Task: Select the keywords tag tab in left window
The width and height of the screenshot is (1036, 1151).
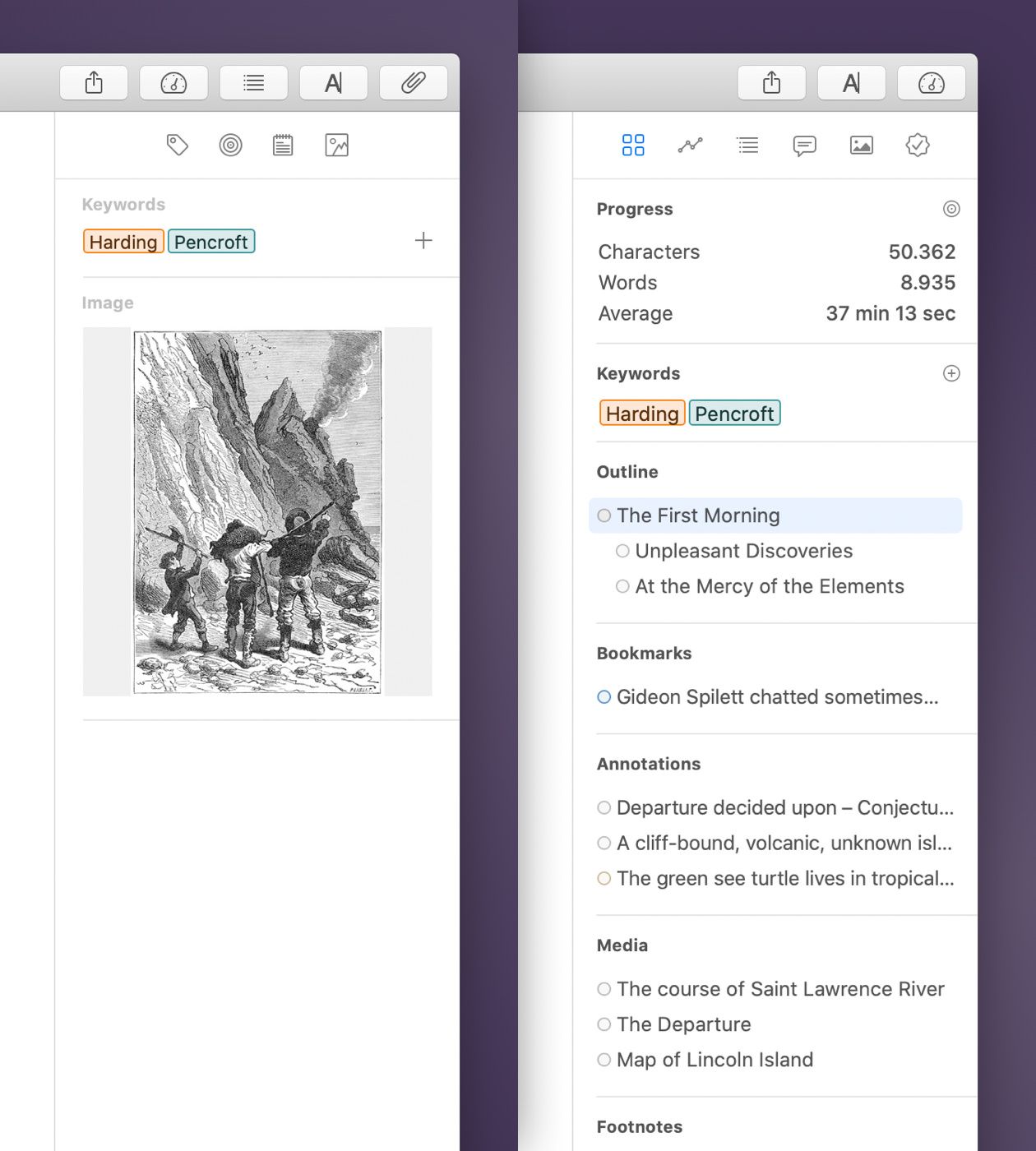Action: point(177,146)
